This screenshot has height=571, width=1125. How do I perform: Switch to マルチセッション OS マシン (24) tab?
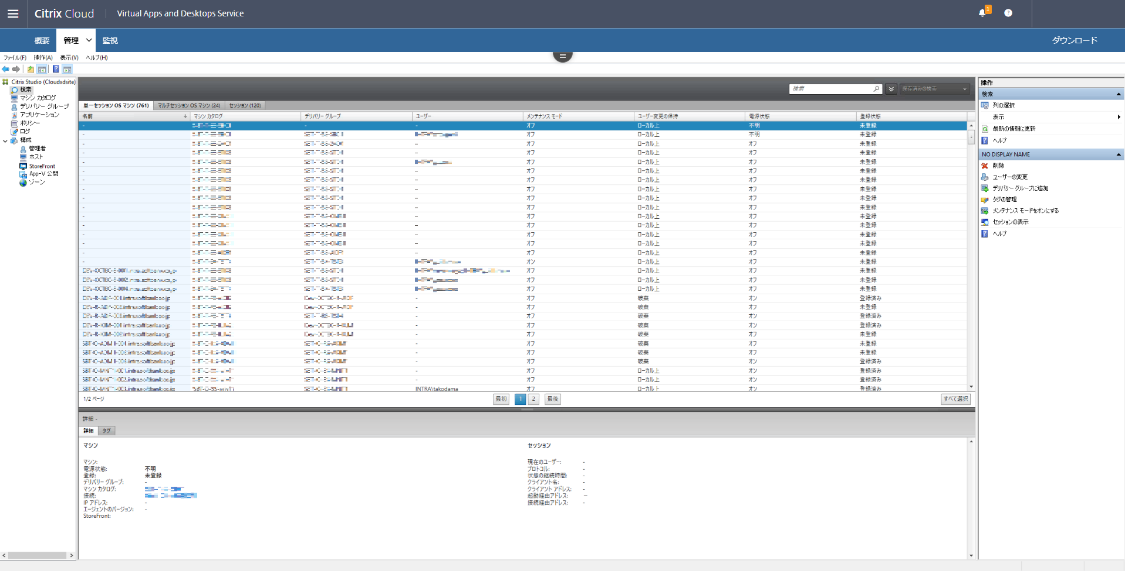[189, 105]
